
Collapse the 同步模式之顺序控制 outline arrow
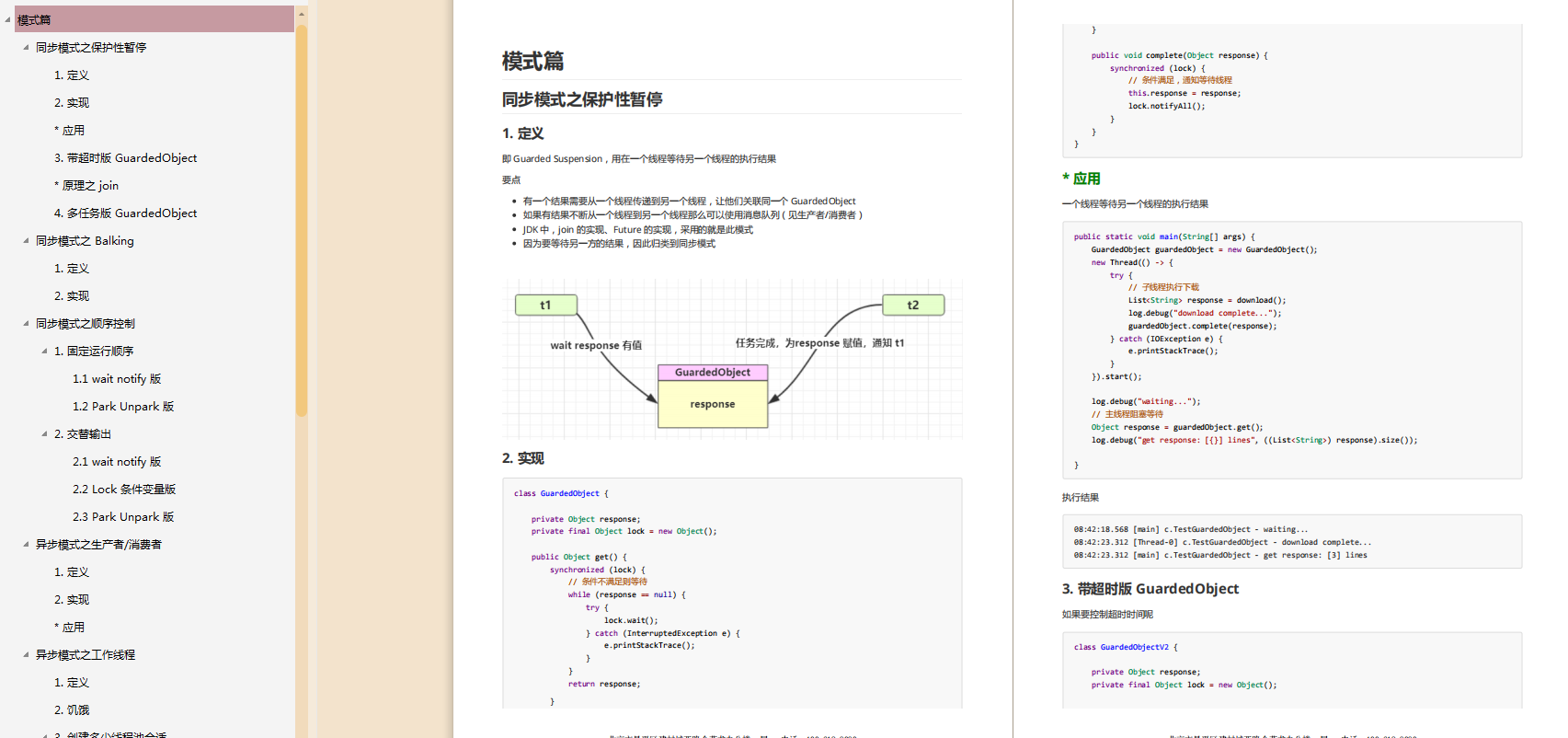point(26,323)
